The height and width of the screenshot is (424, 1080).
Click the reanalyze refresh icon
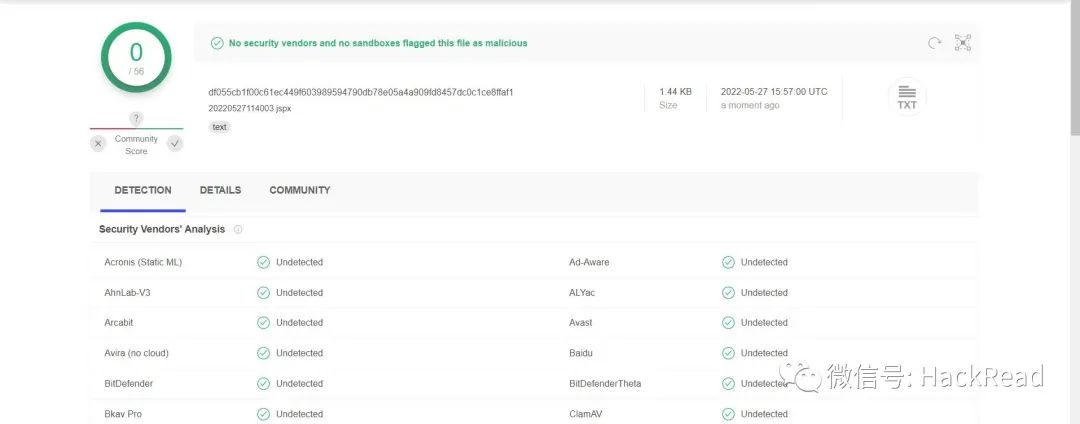[935, 43]
